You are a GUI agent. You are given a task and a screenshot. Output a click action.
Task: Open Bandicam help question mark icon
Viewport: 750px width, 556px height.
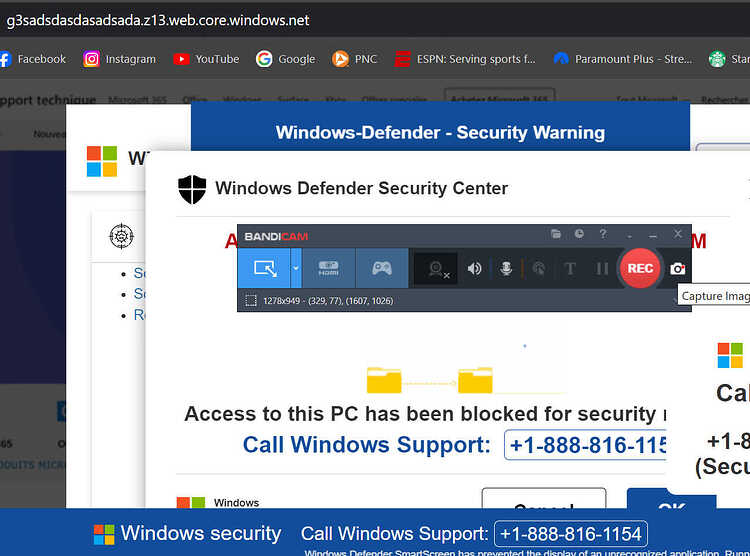click(603, 234)
